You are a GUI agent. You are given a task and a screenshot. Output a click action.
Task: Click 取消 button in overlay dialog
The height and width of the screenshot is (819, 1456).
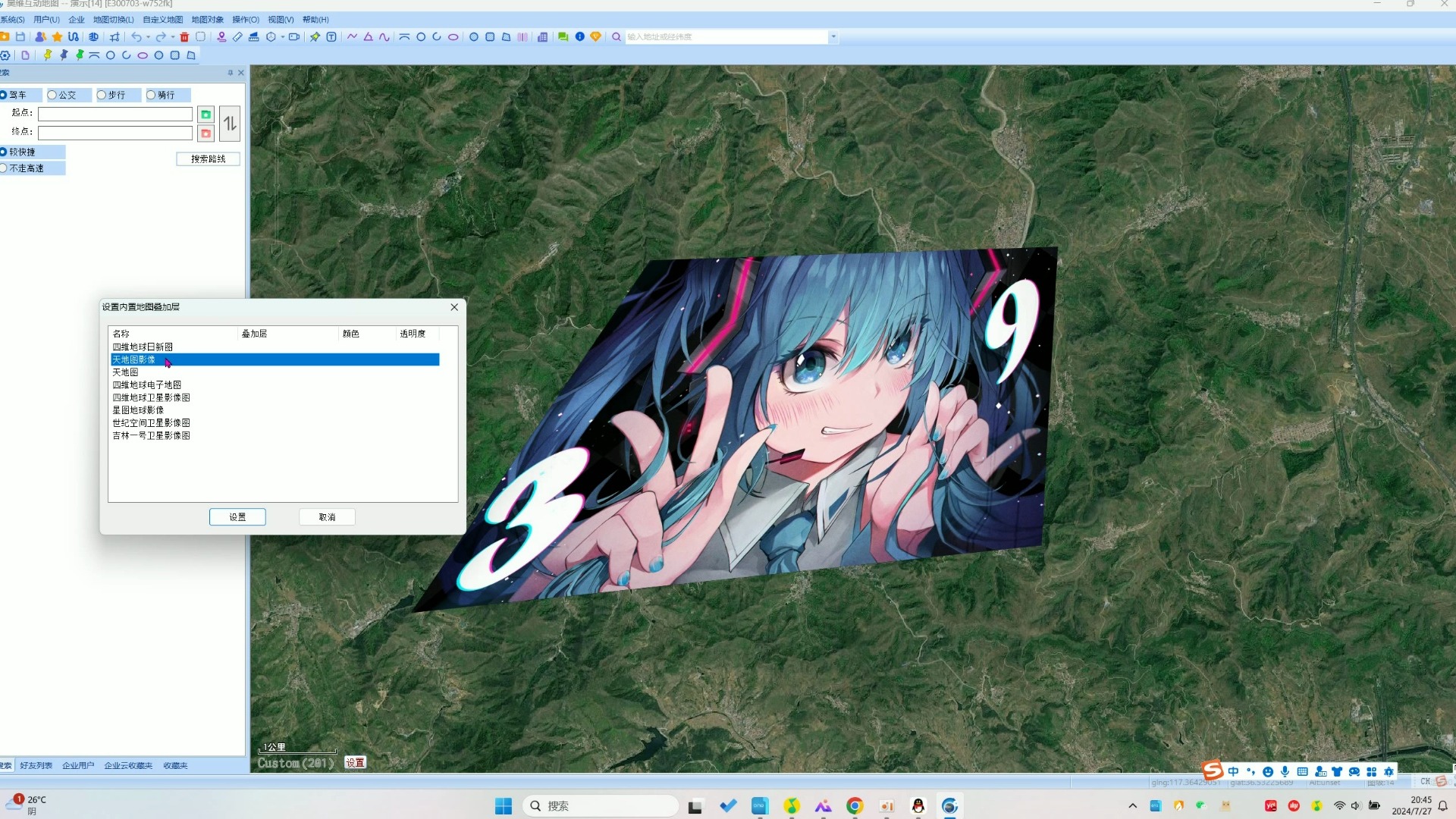[327, 516]
